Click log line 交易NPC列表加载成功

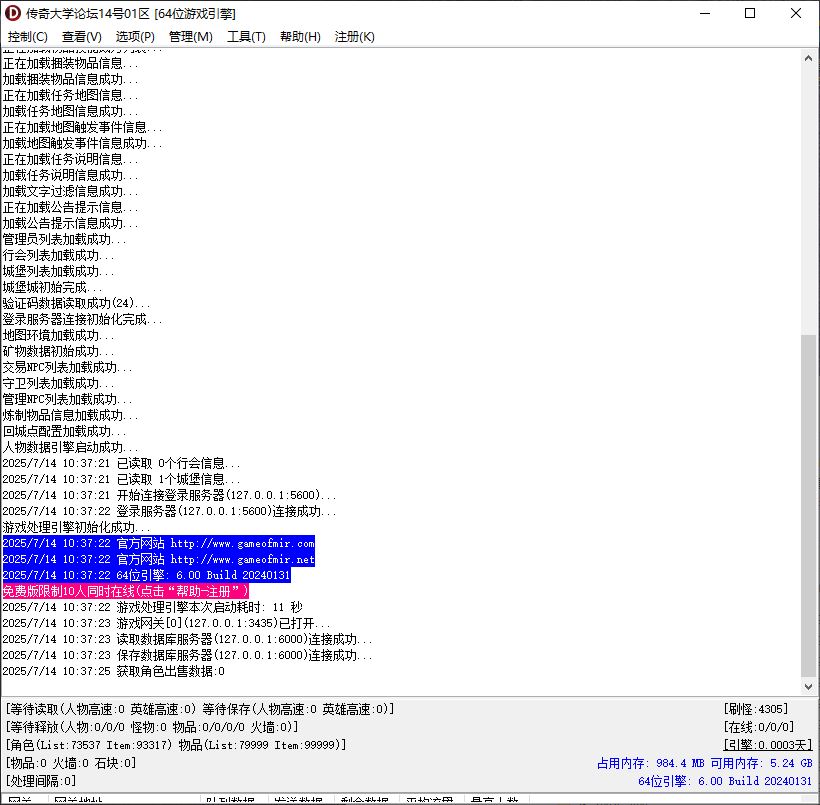(67, 367)
